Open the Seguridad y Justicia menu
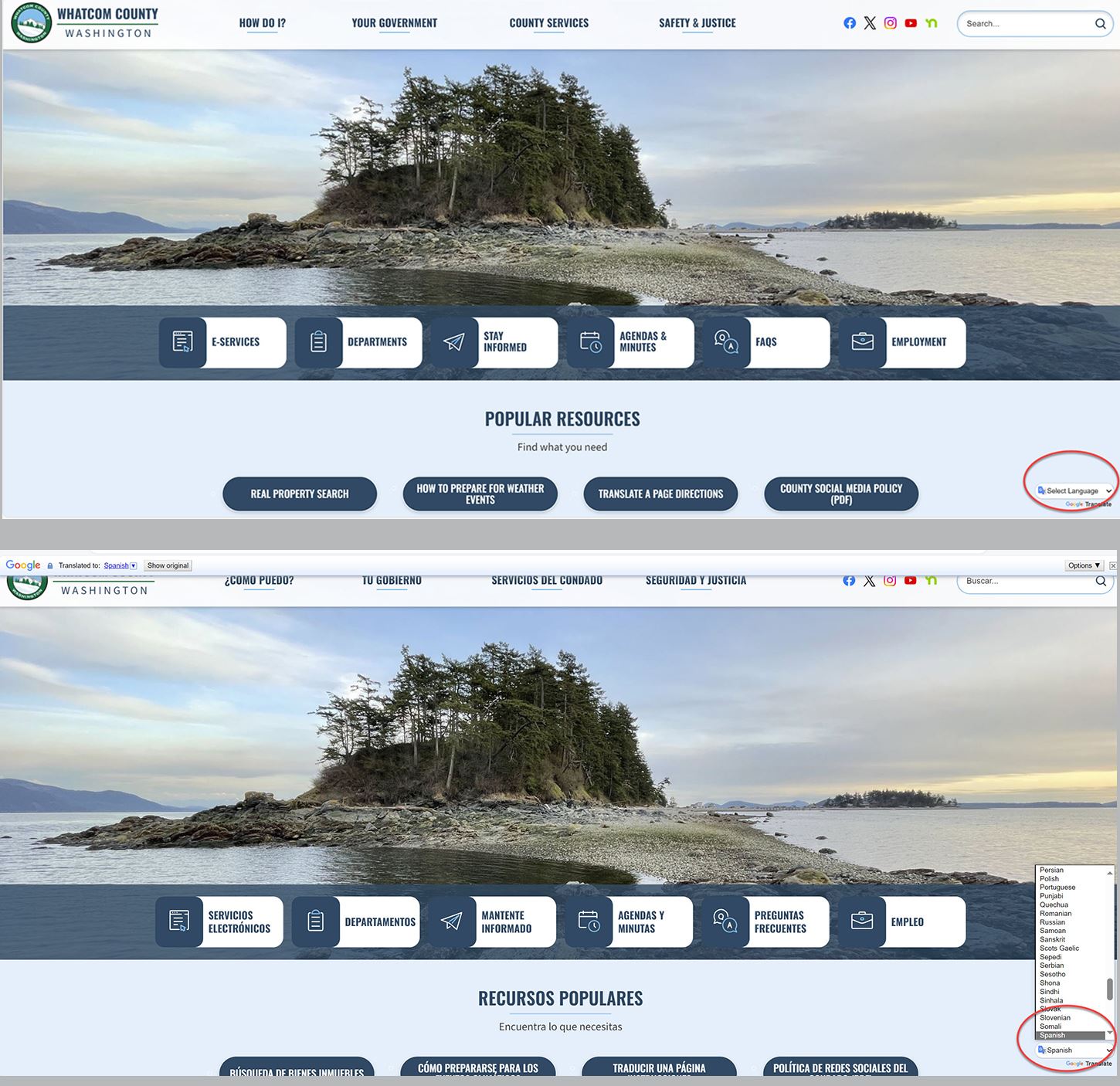This screenshot has width=1120, height=1086. 695,581
